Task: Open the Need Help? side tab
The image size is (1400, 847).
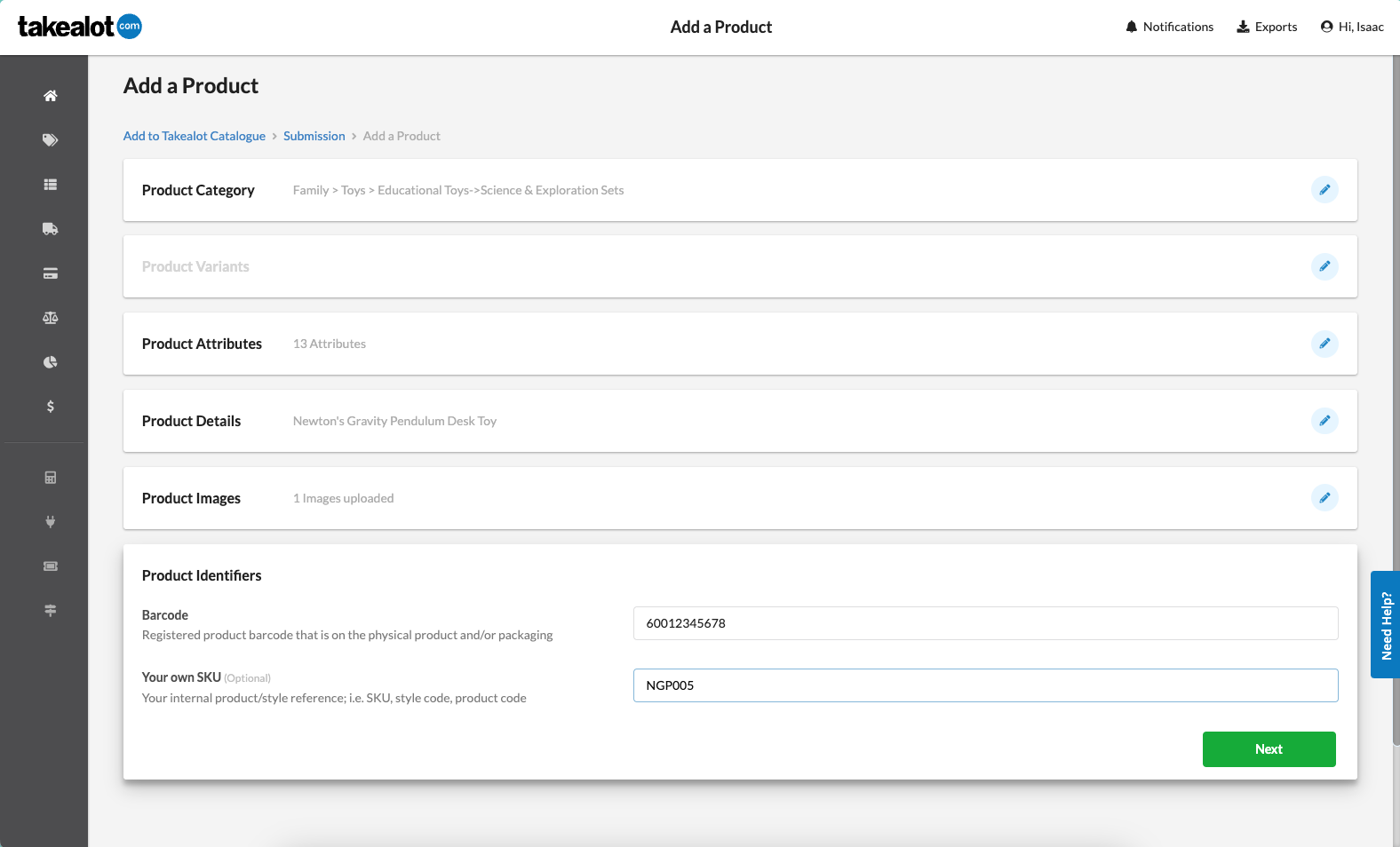Action: 1386,625
